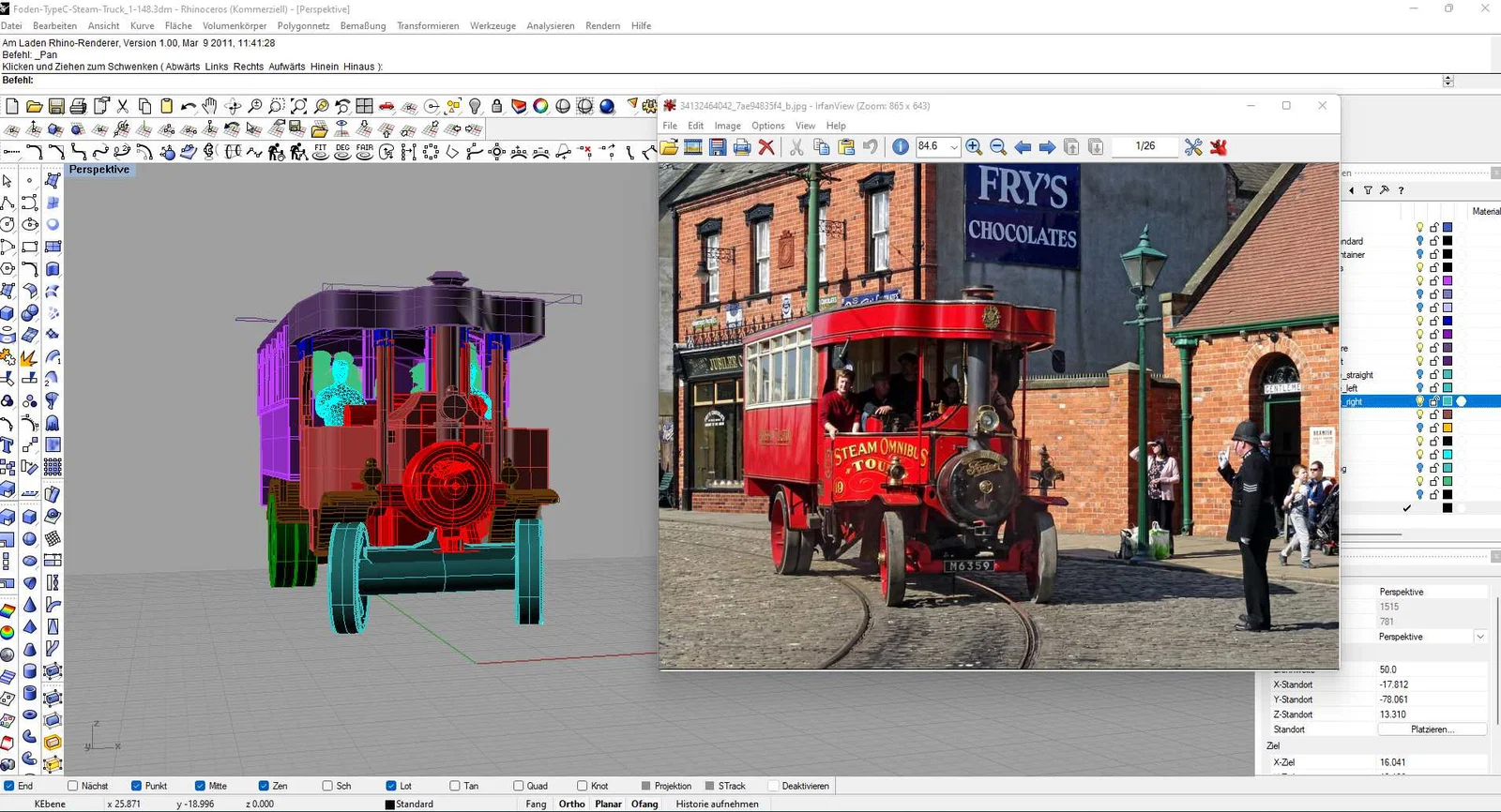Uncheck the Zen object snap

265,786
